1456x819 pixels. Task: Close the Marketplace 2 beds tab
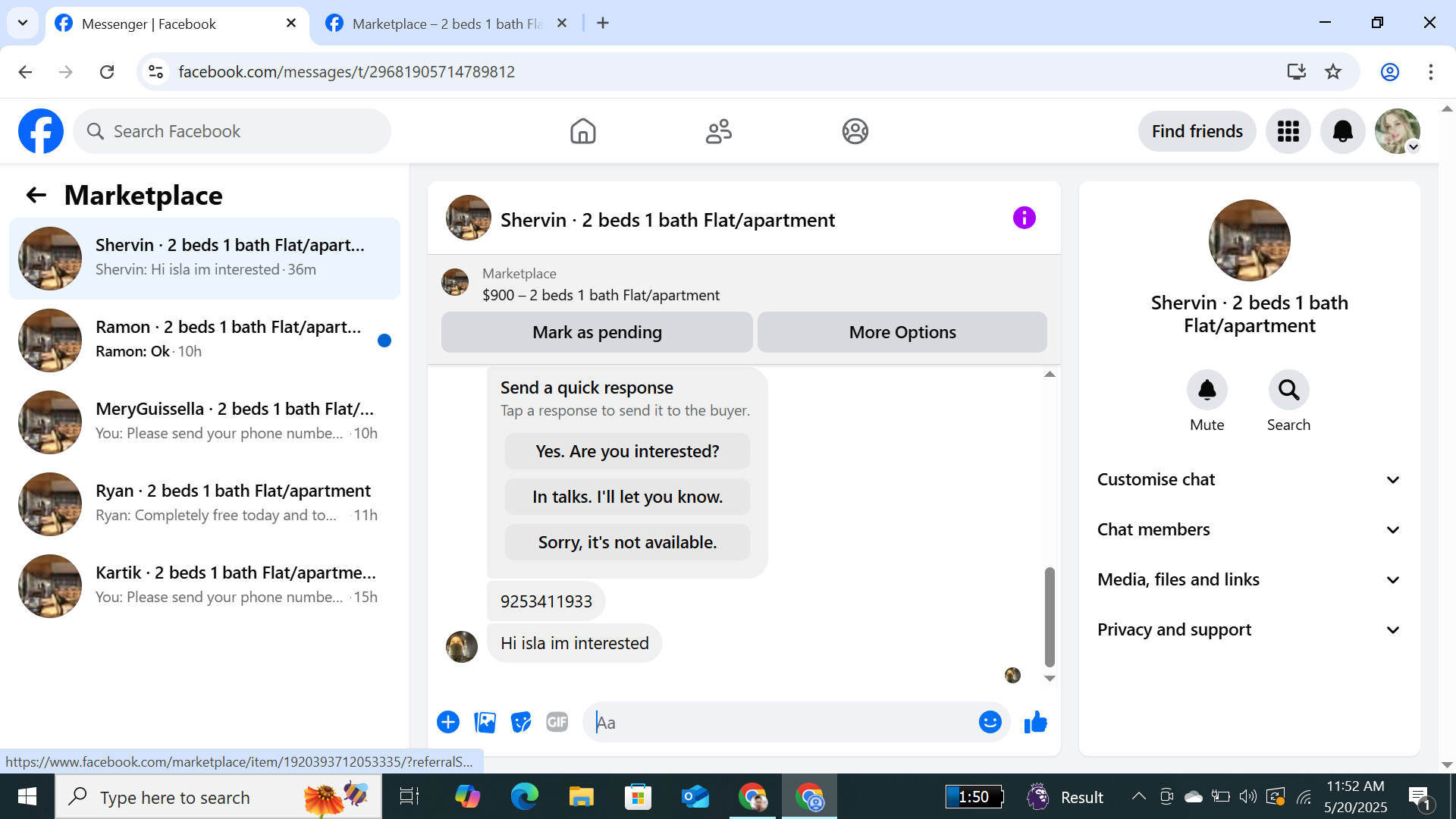(x=562, y=24)
